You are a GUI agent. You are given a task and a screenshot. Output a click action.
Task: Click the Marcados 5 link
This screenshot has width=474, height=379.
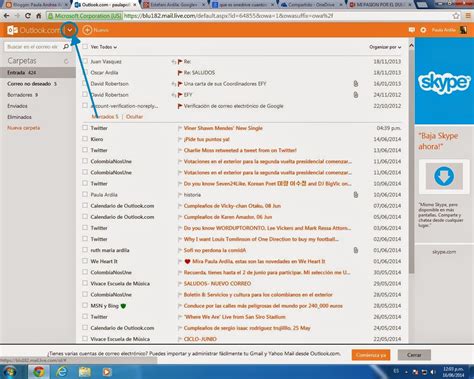[x=105, y=117]
